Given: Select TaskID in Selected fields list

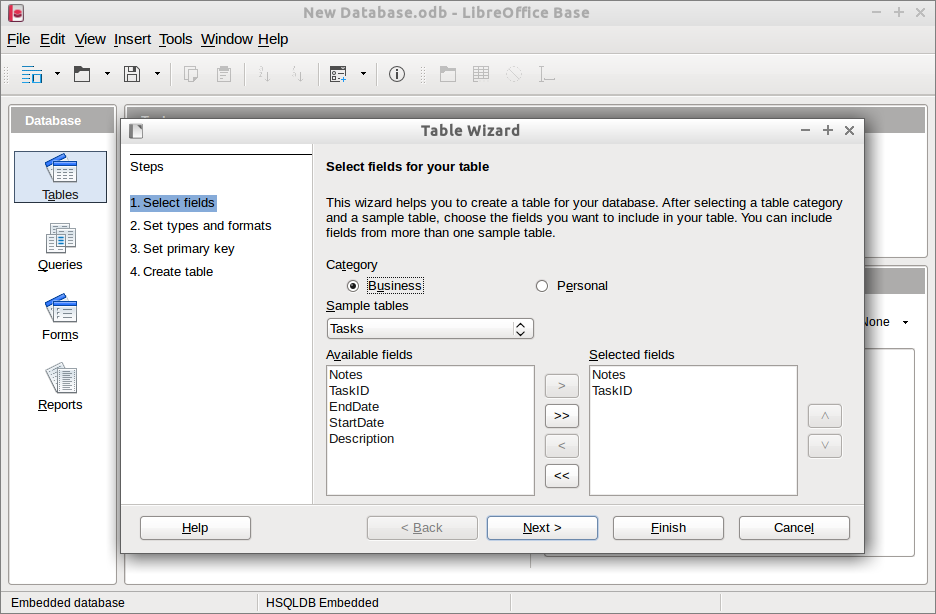Looking at the screenshot, I should [x=612, y=391].
